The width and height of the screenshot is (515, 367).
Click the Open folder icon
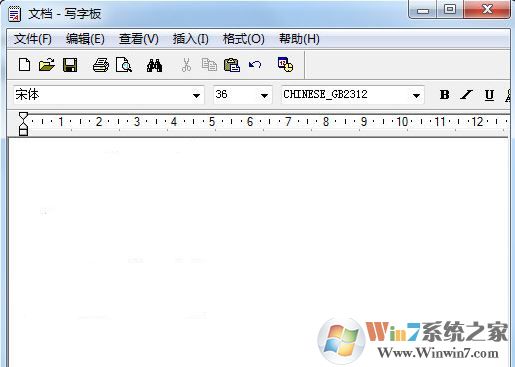click(47, 65)
